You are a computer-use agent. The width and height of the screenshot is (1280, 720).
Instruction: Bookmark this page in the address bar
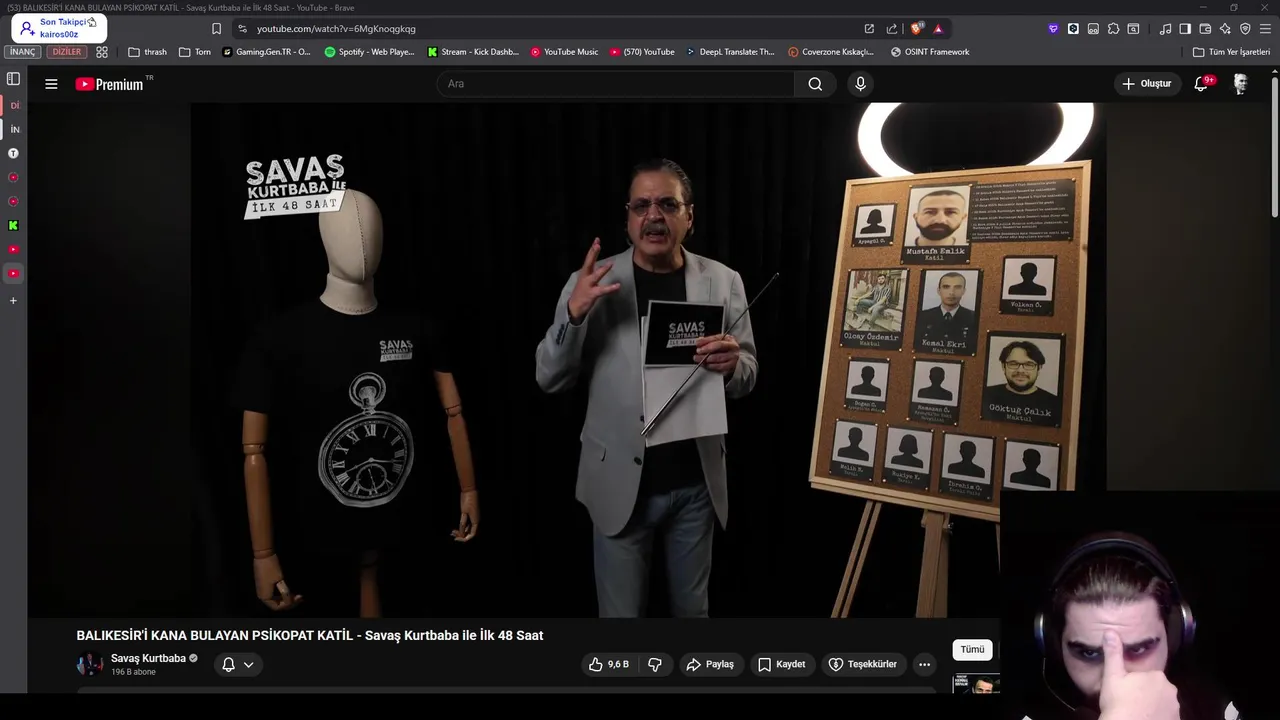click(216, 28)
